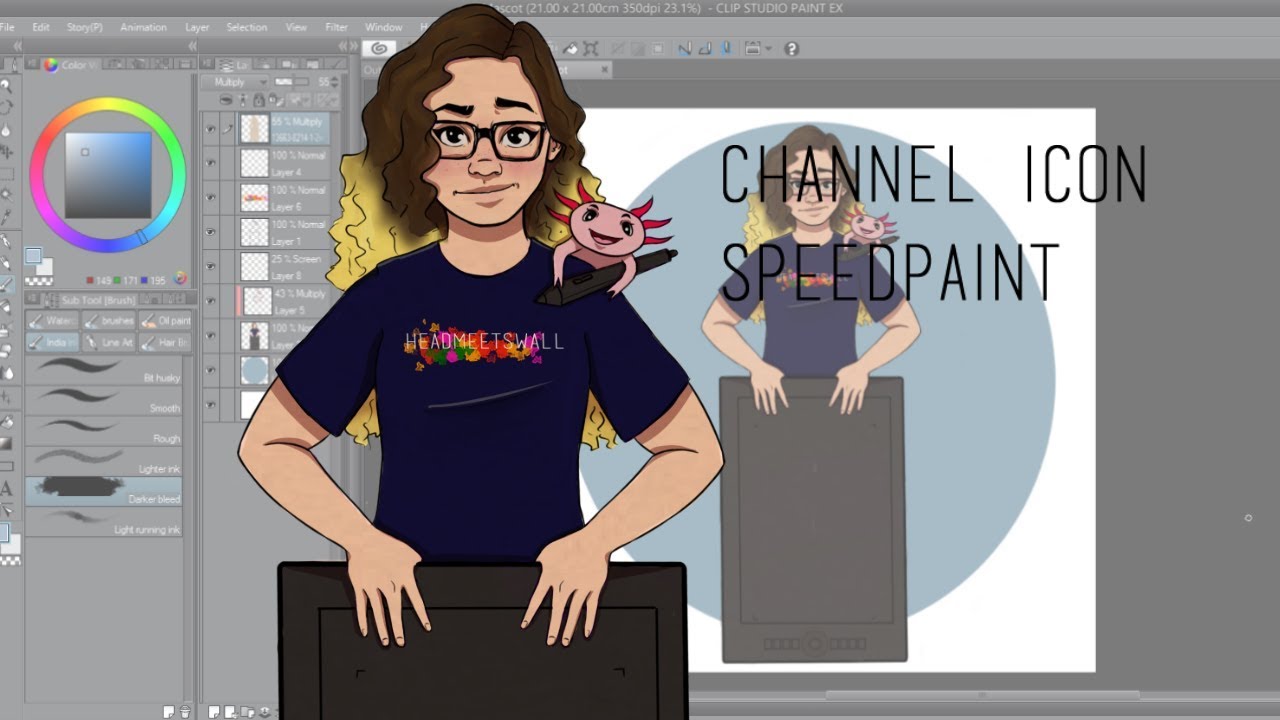
Task: Choose the Eyedropper tool in toolbar
Action: [x=6, y=218]
